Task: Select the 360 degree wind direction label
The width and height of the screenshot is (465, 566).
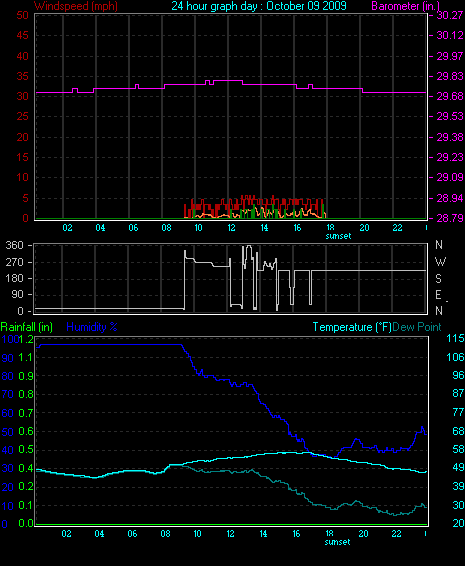Action: click(x=14, y=245)
